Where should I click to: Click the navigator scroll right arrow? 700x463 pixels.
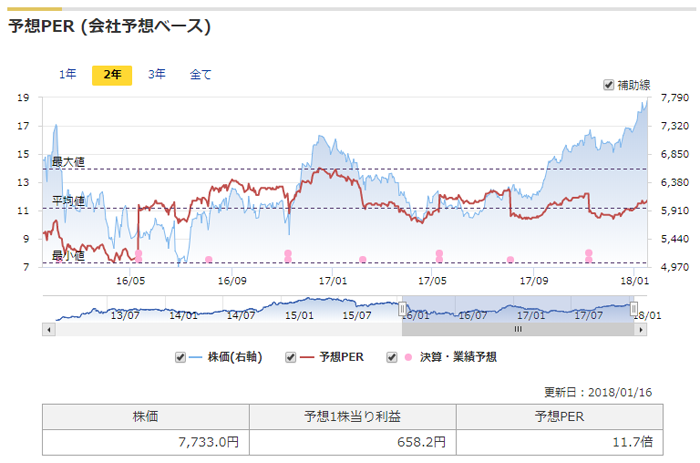[641, 330]
